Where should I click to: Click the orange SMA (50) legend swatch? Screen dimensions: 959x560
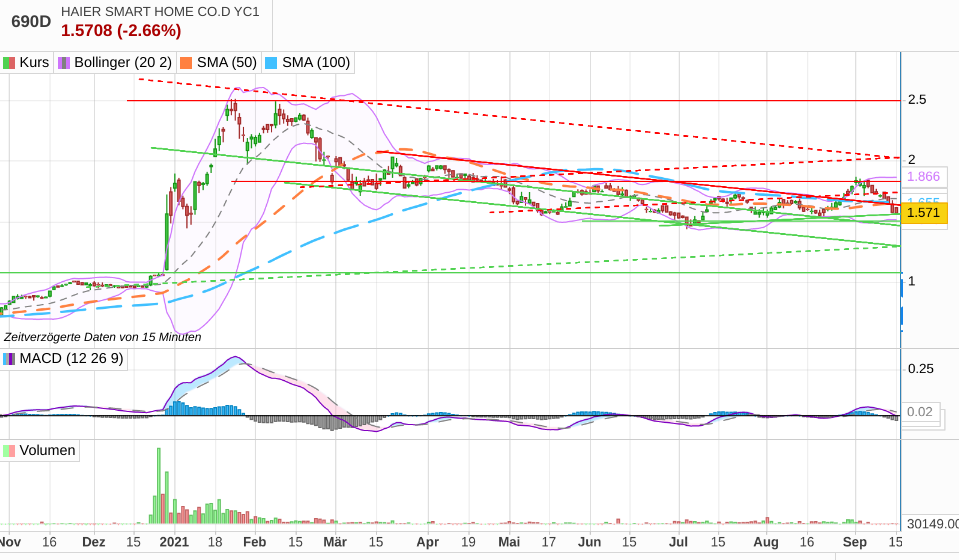pos(186,63)
